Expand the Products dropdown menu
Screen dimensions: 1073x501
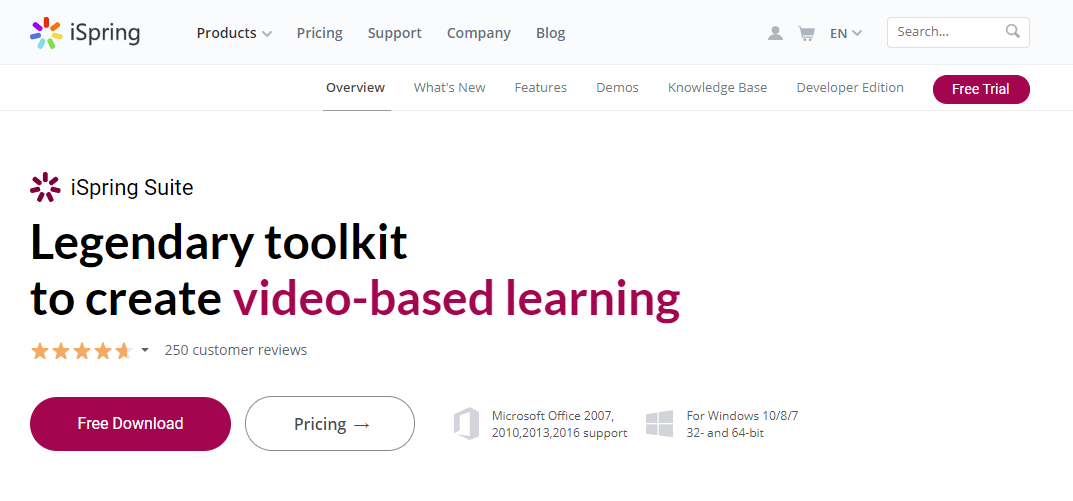pyautogui.click(x=234, y=33)
